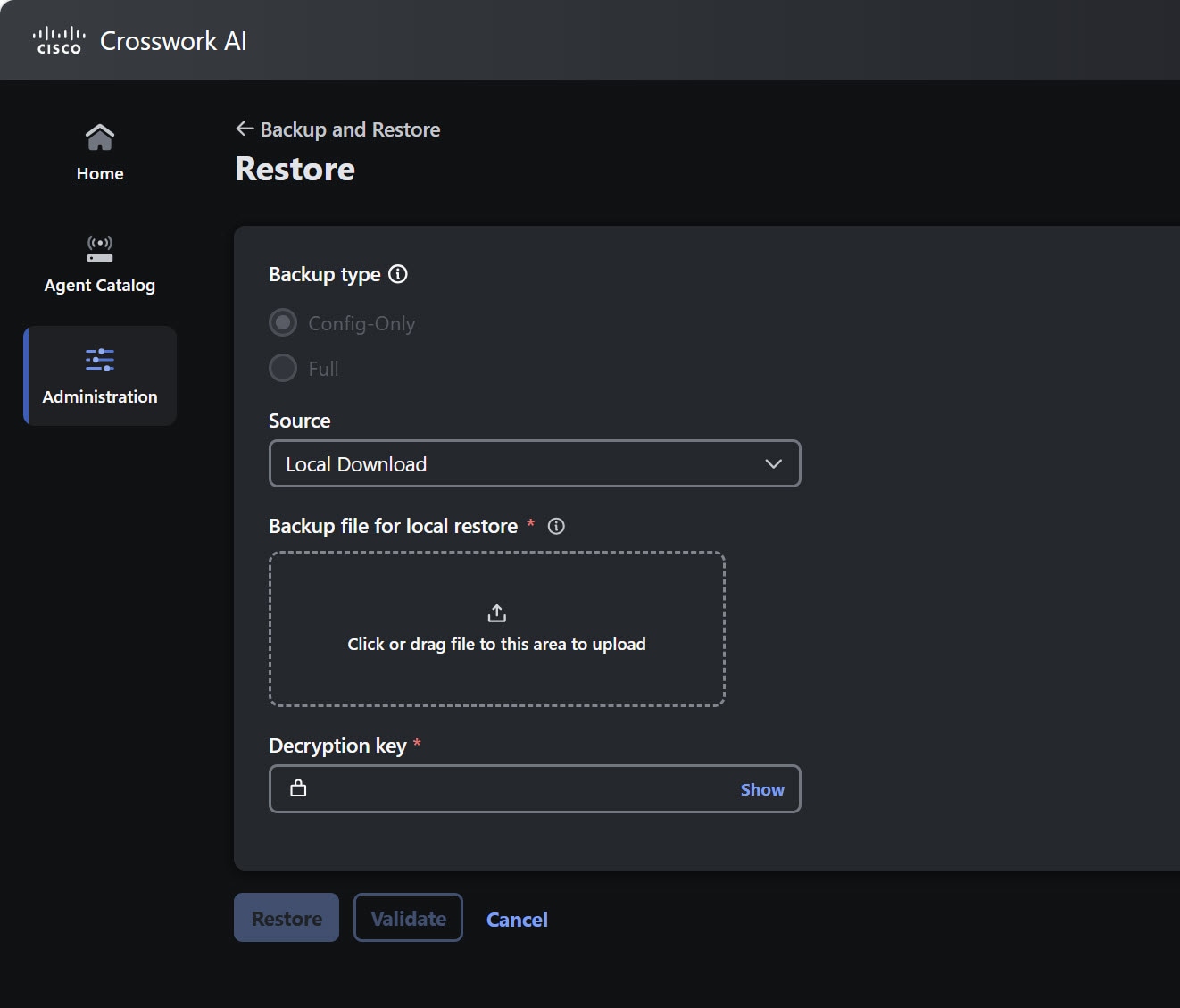Image resolution: width=1180 pixels, height=1008 pixels.
Task: Click the Restore button
Action: [287, 918]
